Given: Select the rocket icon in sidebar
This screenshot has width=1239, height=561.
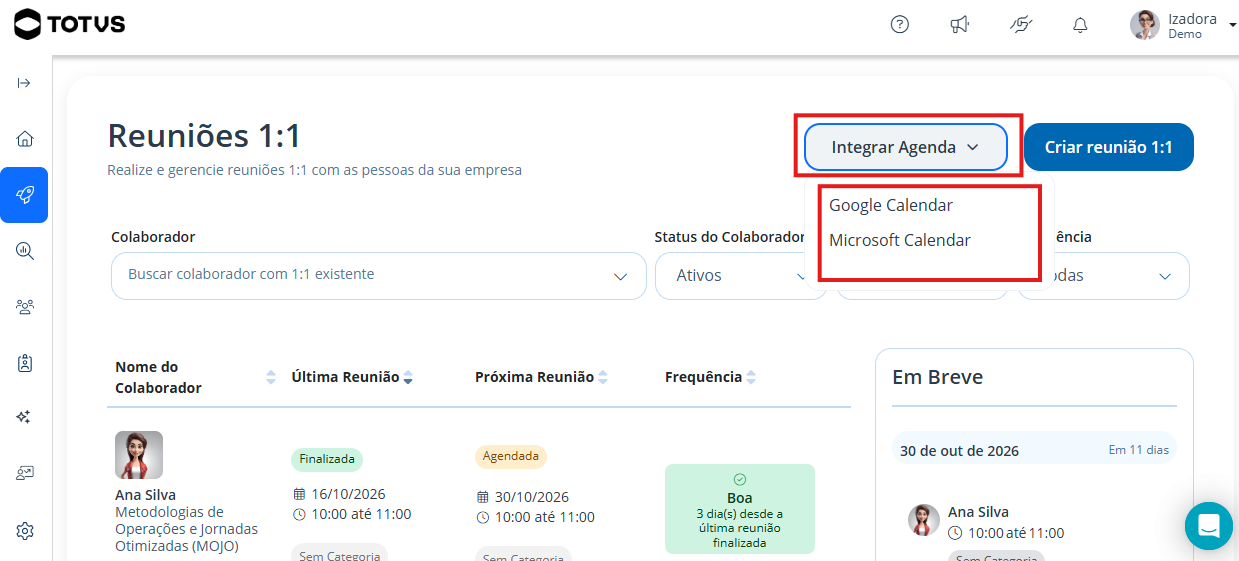Looking at the screenshot, I should [x=24, y=195].
